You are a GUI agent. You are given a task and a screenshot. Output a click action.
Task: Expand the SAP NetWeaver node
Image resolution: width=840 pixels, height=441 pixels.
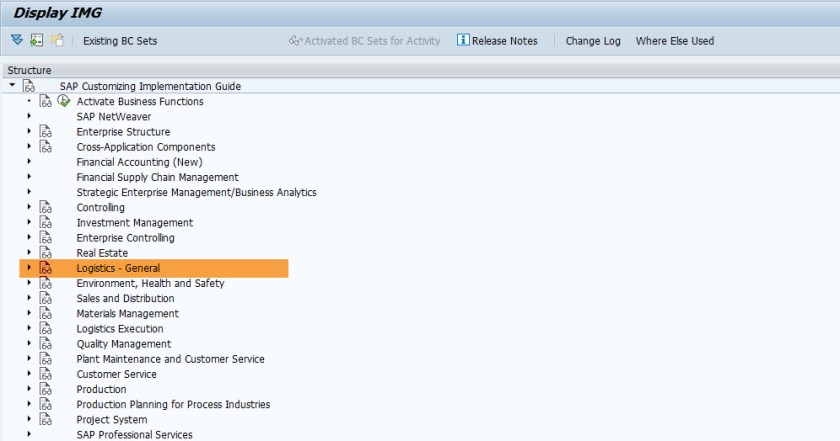click(x=29, y=117)
